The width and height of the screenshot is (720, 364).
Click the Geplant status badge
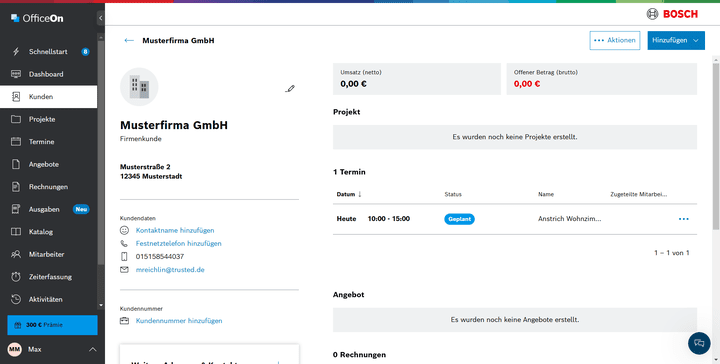pos(459,219)
